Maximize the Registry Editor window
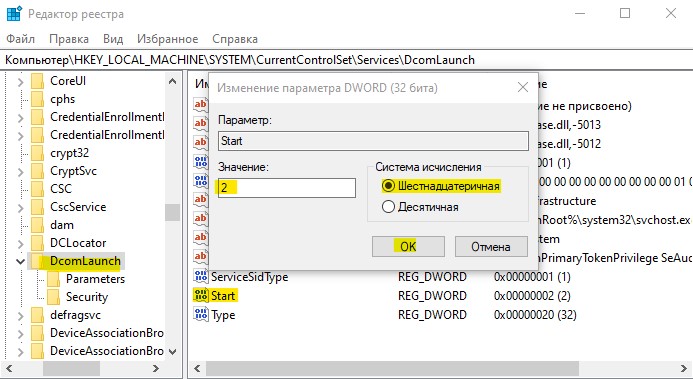 coord(624,14)
